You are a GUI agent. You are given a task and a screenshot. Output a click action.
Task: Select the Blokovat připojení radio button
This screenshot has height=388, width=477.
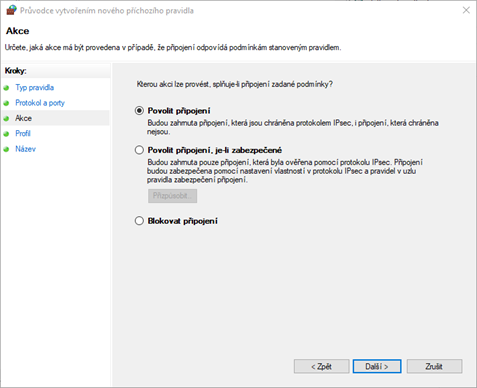point(139,221)
